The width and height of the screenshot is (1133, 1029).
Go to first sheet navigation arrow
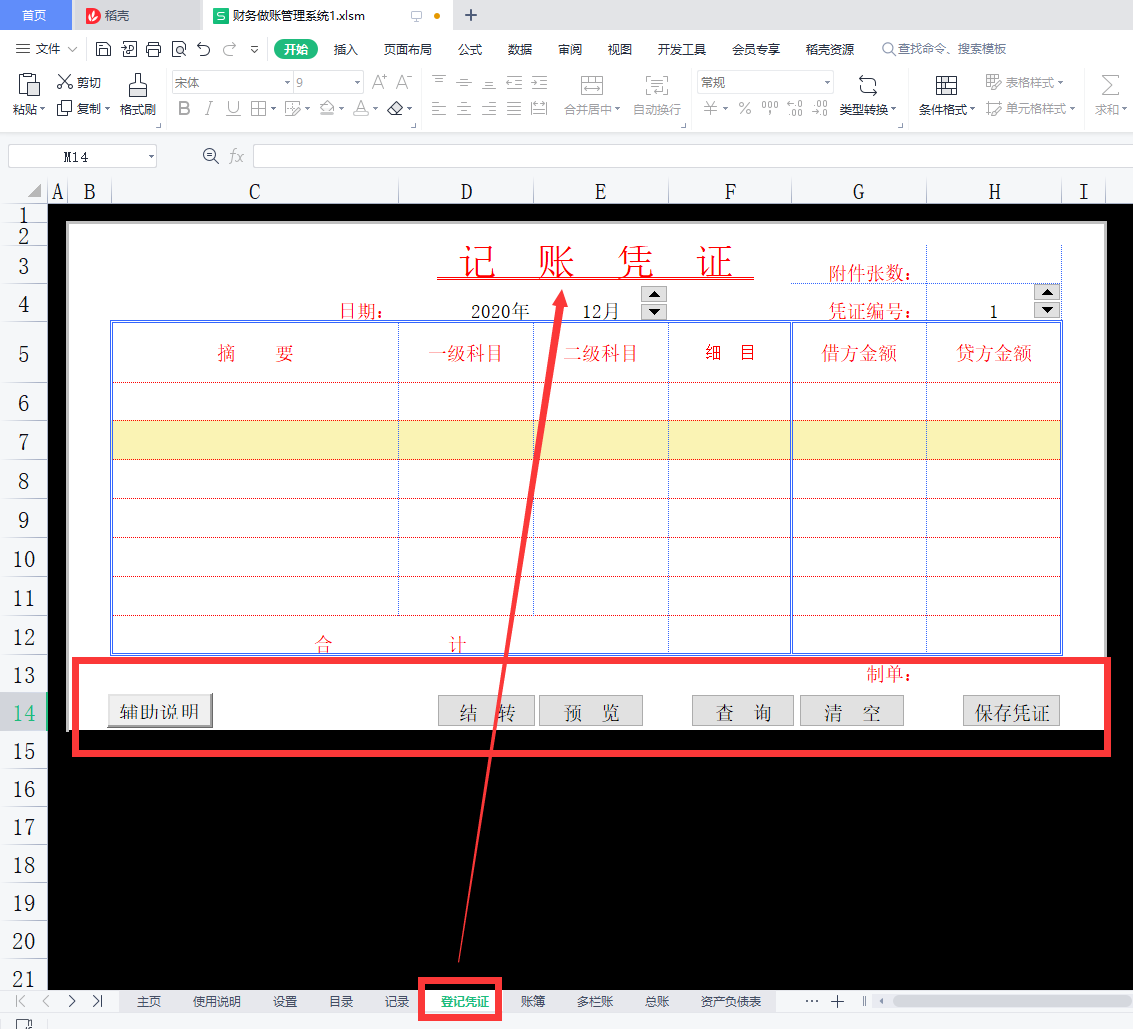click(x=20, y=1002)
